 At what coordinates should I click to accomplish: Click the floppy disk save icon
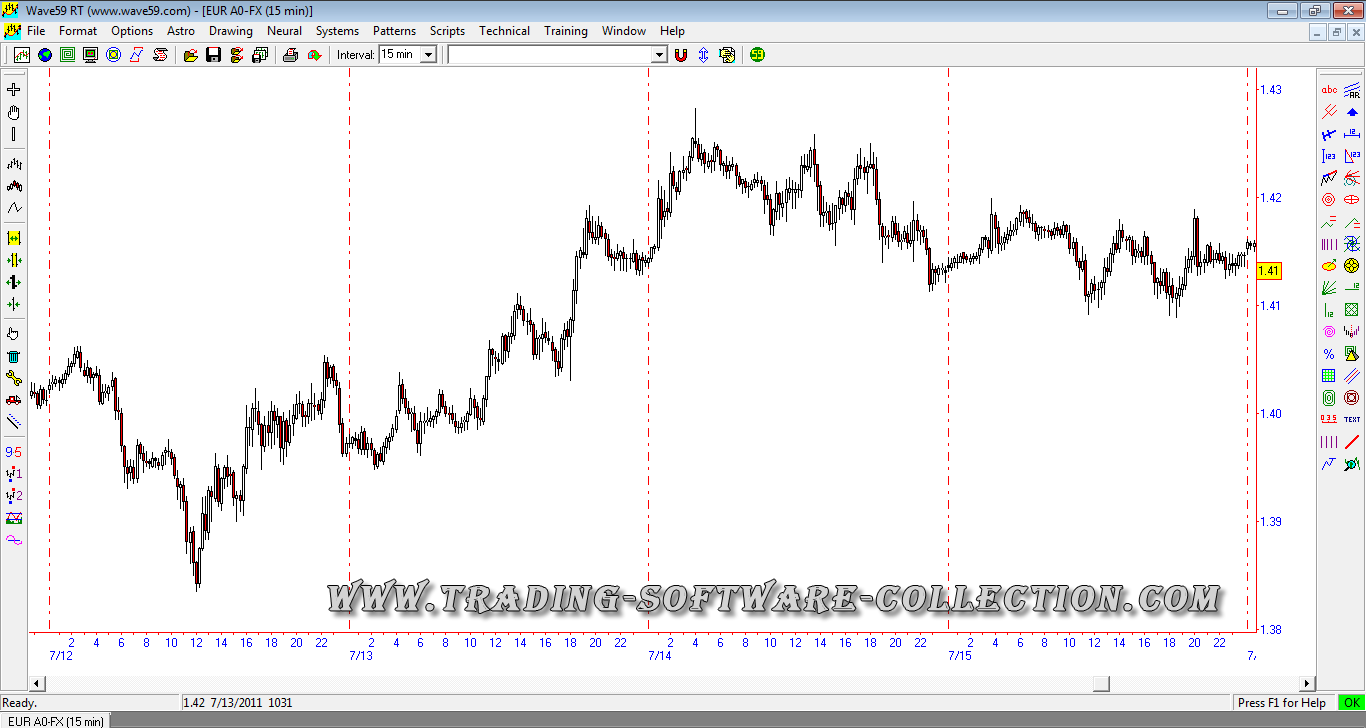[x=213, y=55]
